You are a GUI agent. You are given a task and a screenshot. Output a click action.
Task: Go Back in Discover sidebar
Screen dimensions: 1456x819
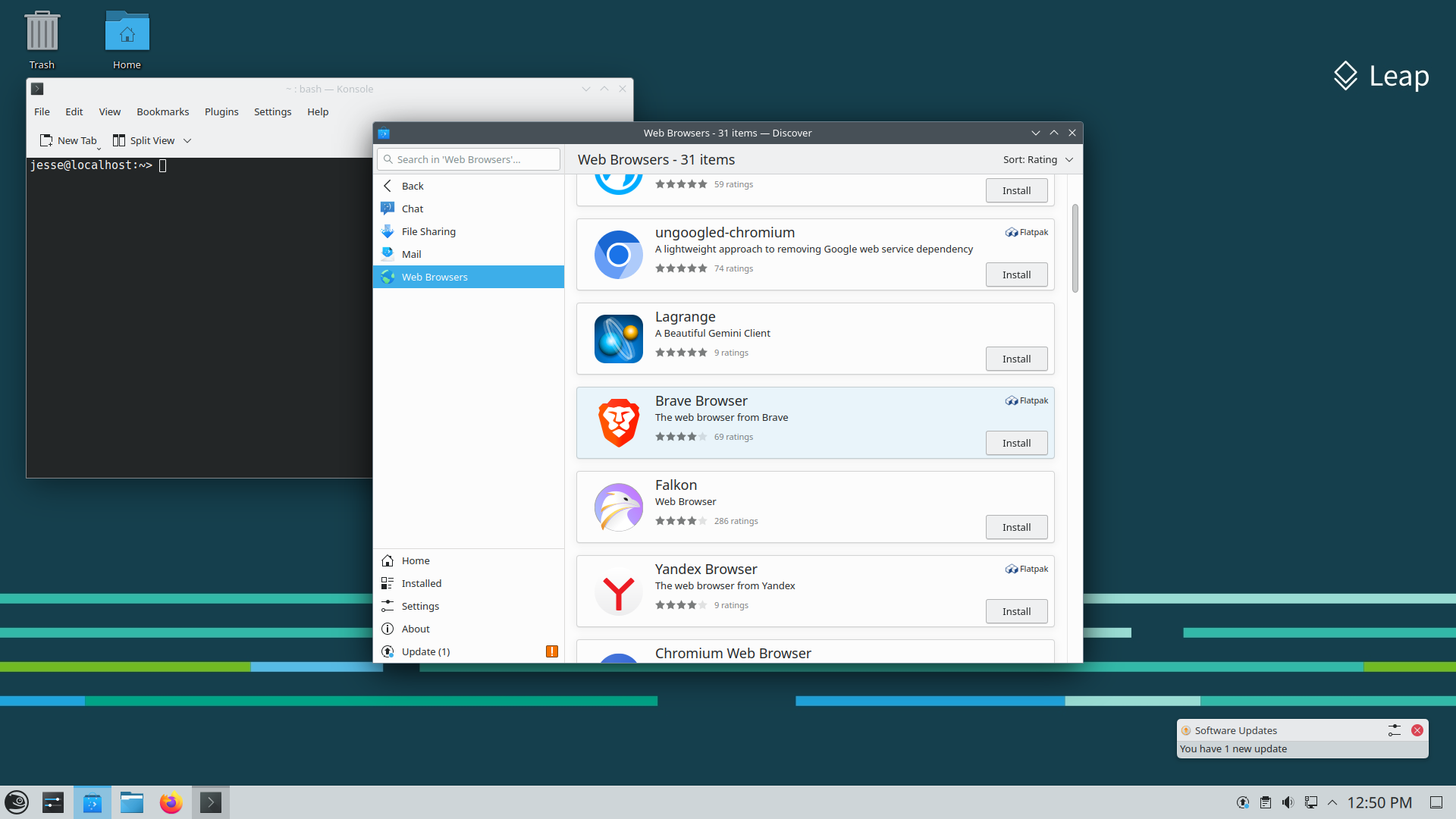(469, 186)
